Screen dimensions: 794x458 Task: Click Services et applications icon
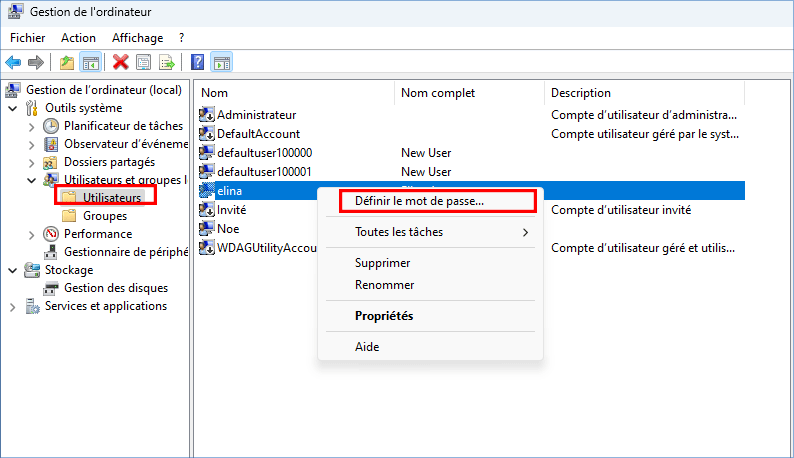pyautogui.click(x=32, y=306)
